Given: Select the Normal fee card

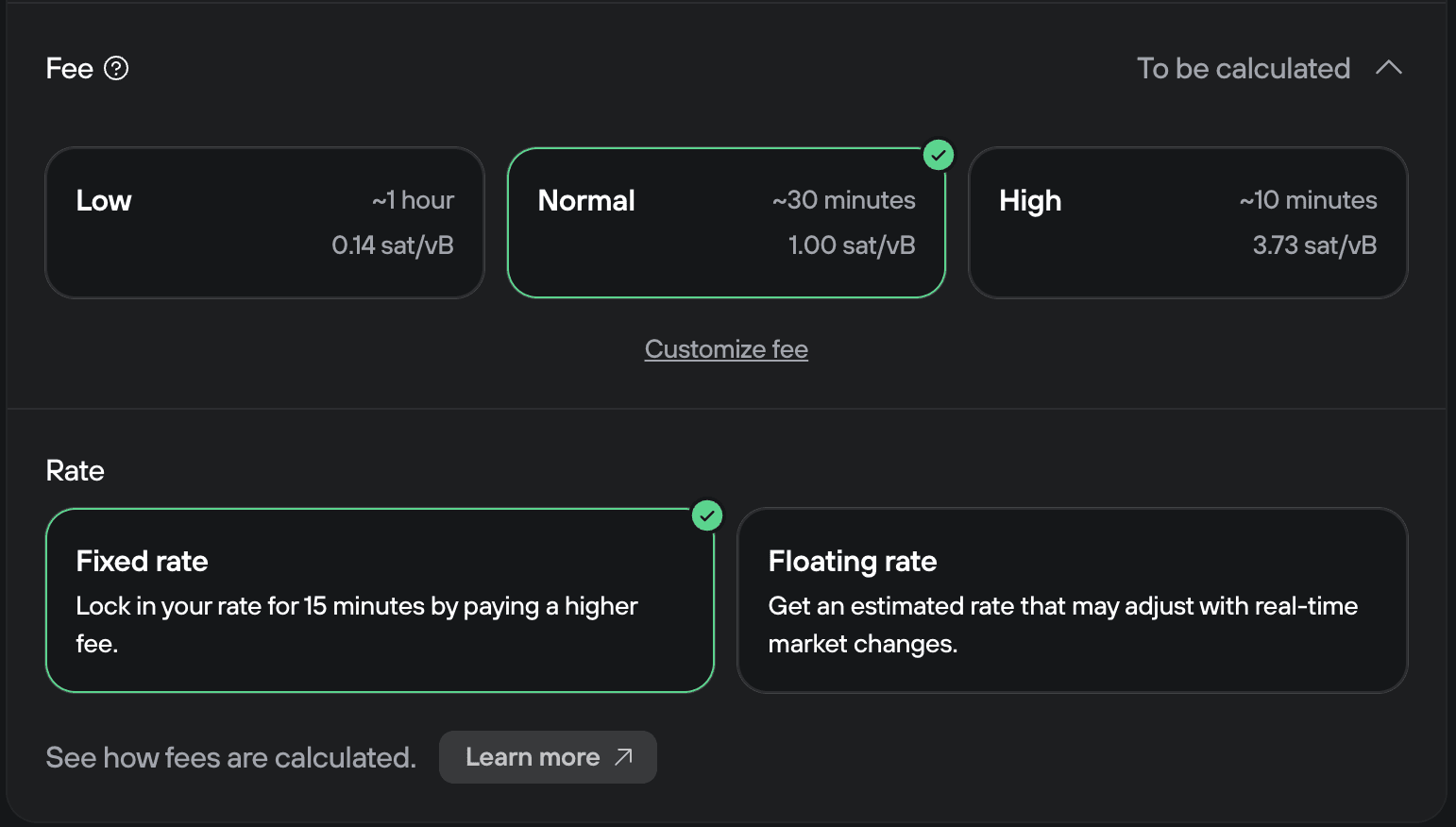Looking at the screenshot, I should tap(726, 222).
